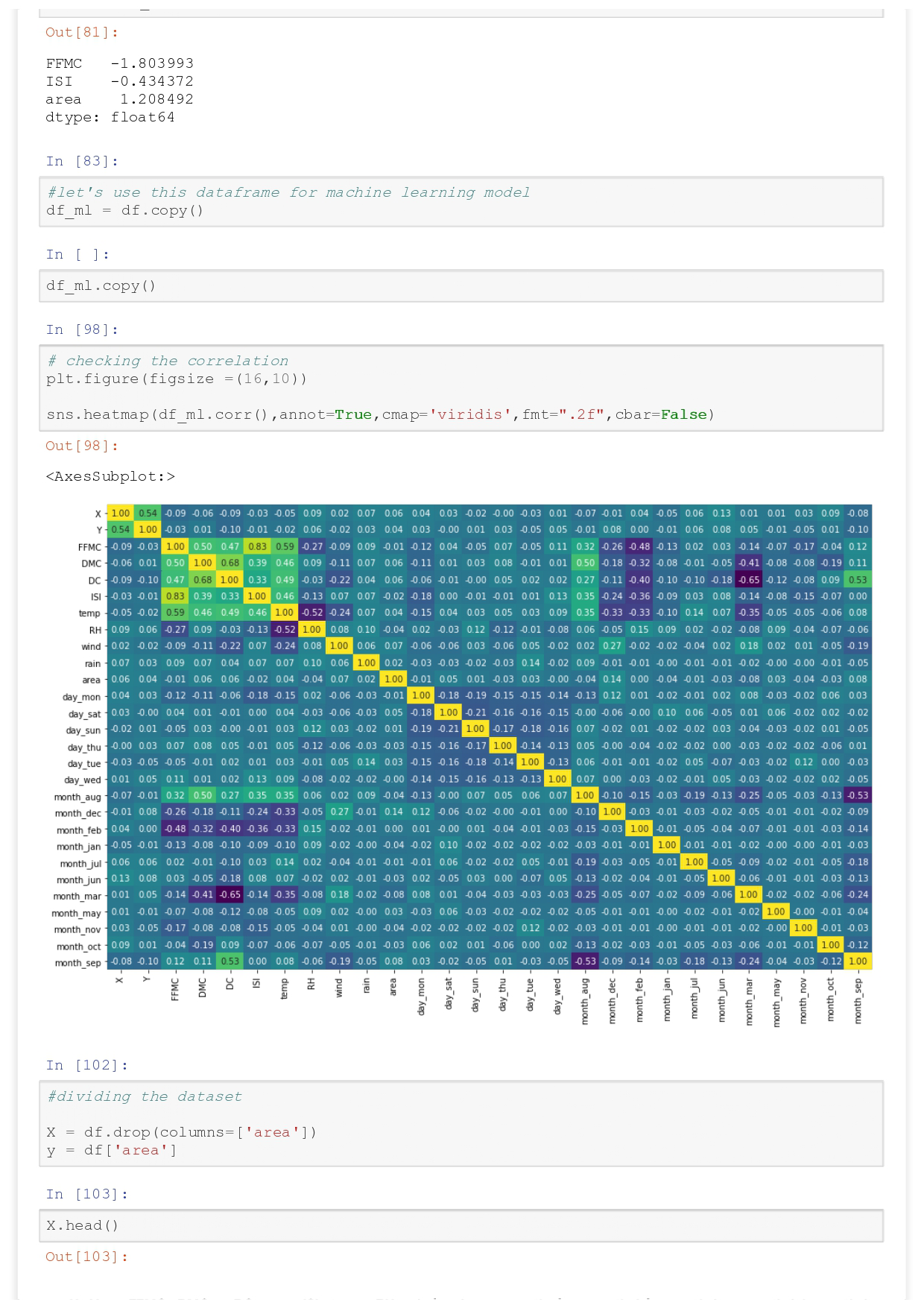Click the ISI -0.434372 output line
The image size is (924, 1308).
(119, 81)
